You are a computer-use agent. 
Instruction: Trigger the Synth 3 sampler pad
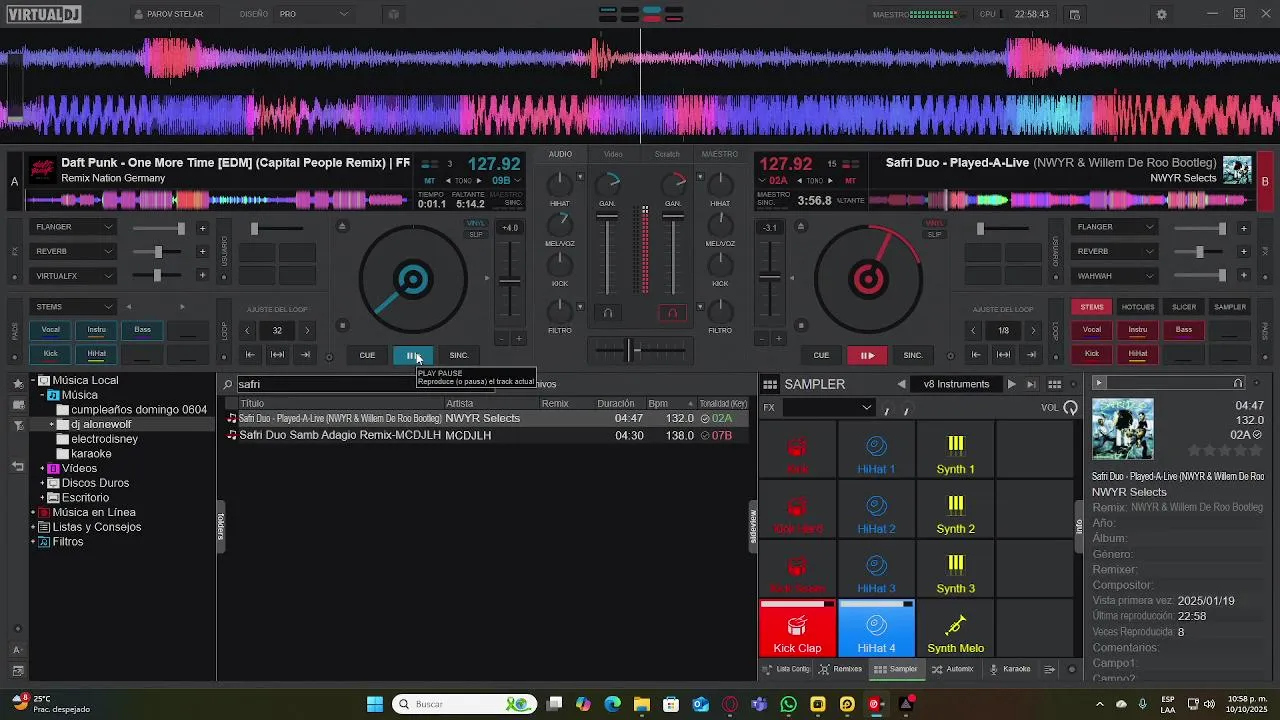955,569
